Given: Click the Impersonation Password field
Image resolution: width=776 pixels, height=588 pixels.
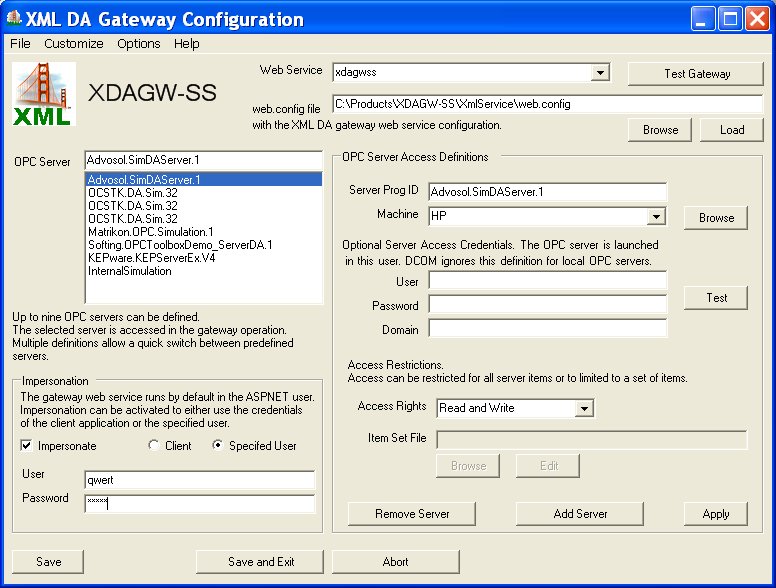Looking at the screenshot, I should pyautogui.click(x=200, y=504).
